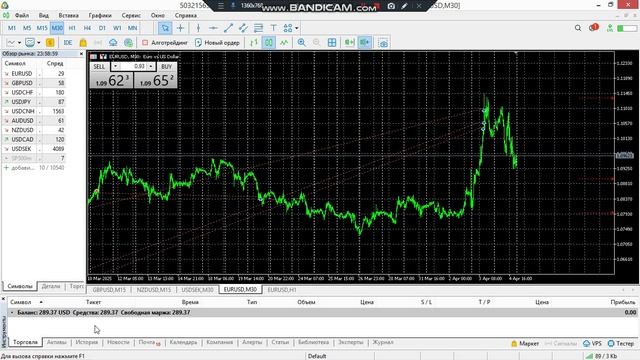The height and width of the screenshot is (360, 640).
Task: Collapse the Баланс summary row
Action: click(x=12, y=313)
